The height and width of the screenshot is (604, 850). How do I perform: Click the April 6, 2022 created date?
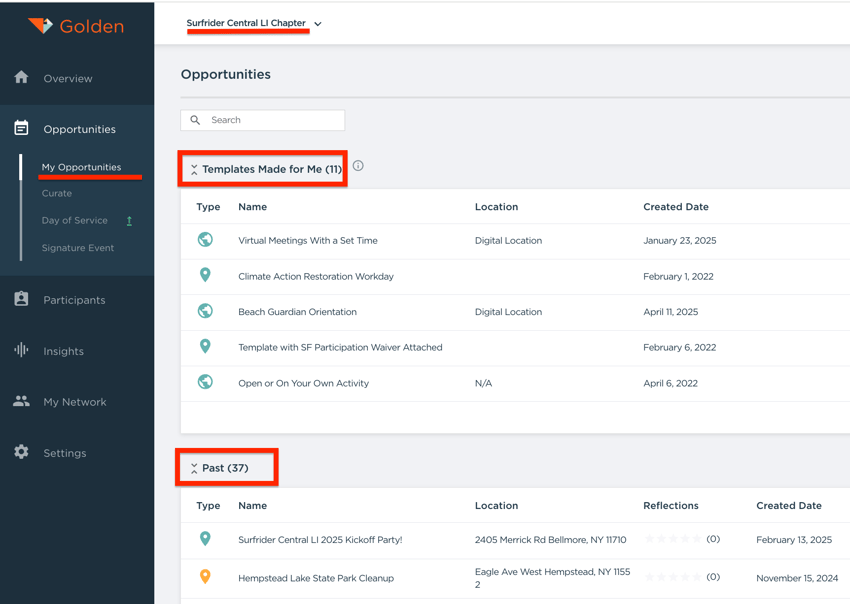pyautogui.click(x=671, y=383)
